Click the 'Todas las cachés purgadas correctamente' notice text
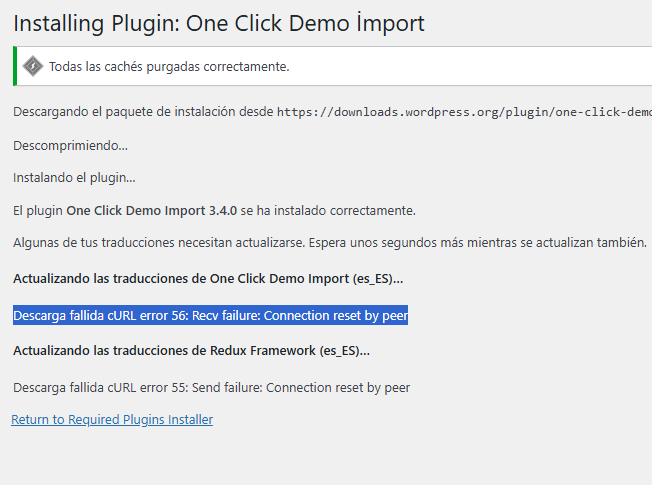The width and height of the screenshot is (652, 485). [x=169, y=67]
